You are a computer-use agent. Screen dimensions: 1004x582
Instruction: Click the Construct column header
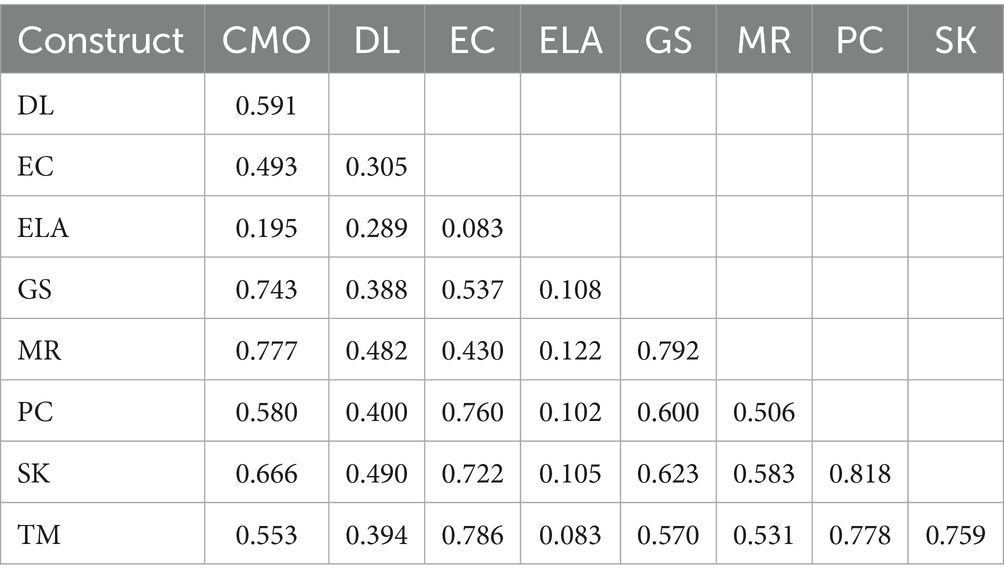(x=101, y=40)
